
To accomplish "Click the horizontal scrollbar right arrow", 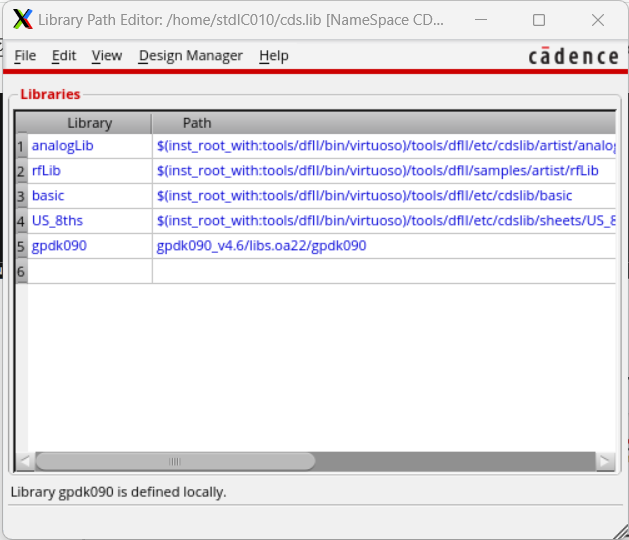I will pos(605,461).
